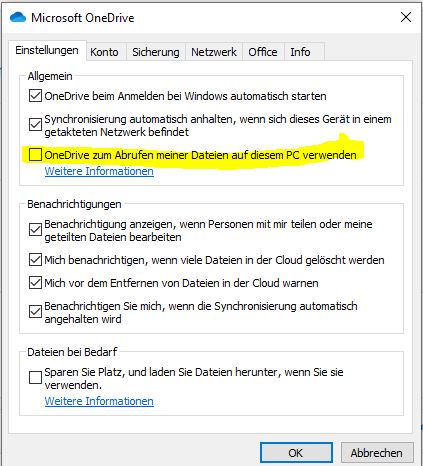This screenshot has width=423, height=466.
Task: Click the Abbrechen button
Action: [377, 453]
